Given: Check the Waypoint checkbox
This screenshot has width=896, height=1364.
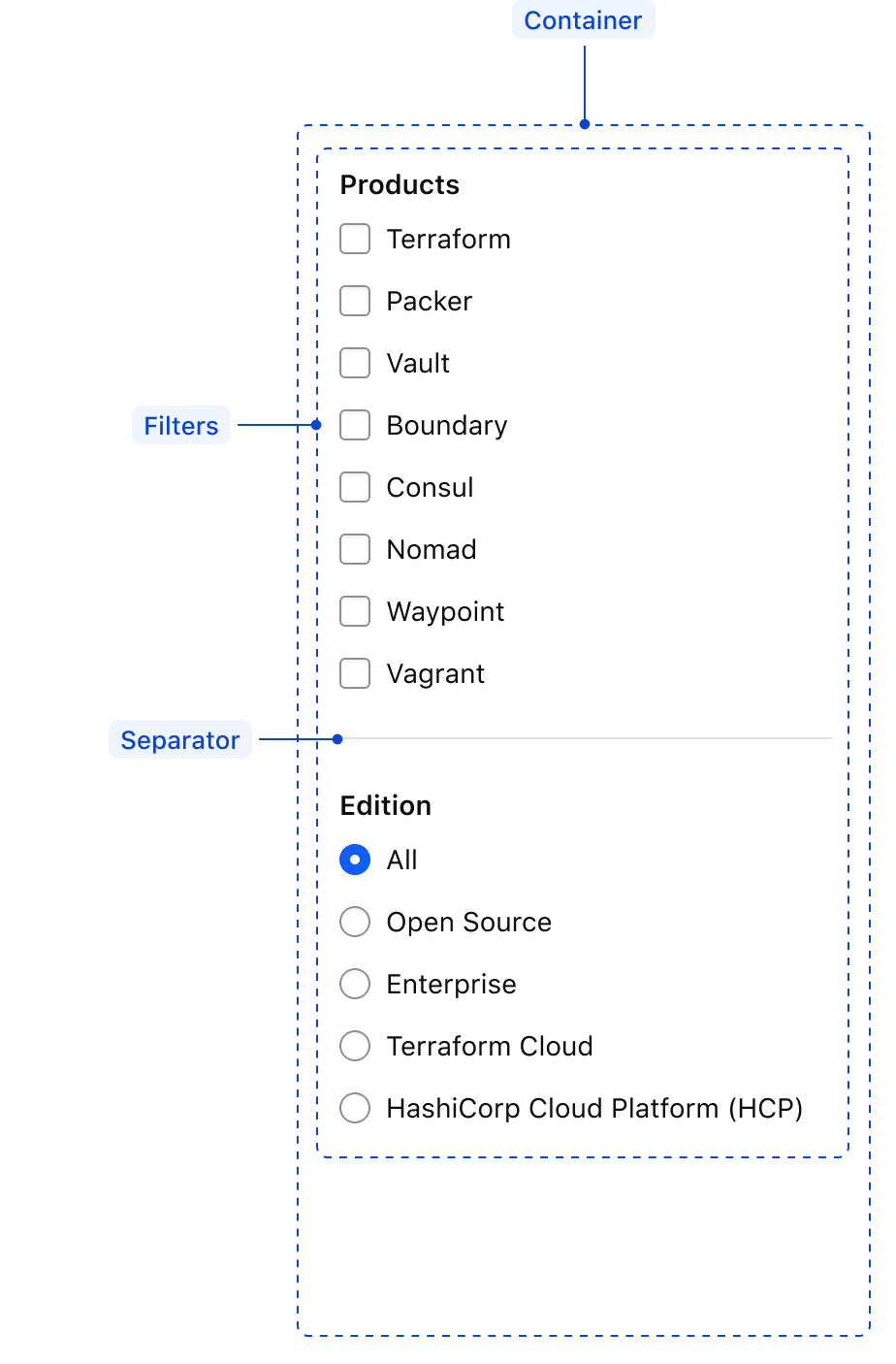Looking at the screenshot, I should [355, 611].
